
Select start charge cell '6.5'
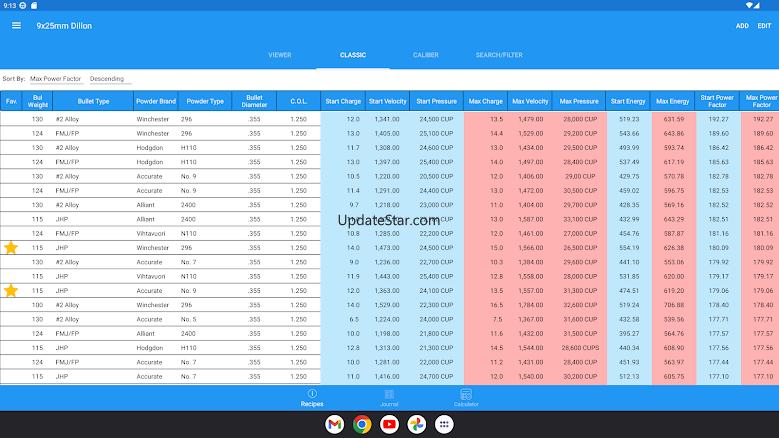(x=354, y=319)
